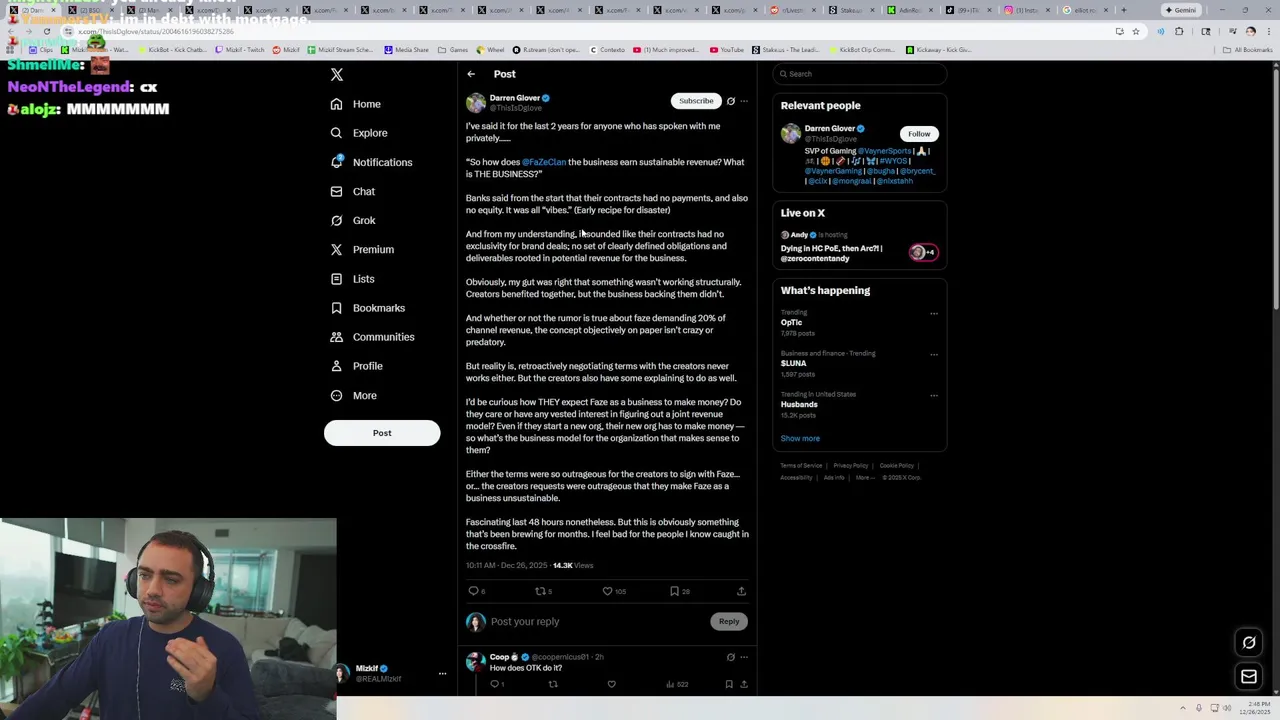The height and width of the screenshot is (720, 1280).
Task: Open Grok from the sidebar
Action: tap(353, 220)
